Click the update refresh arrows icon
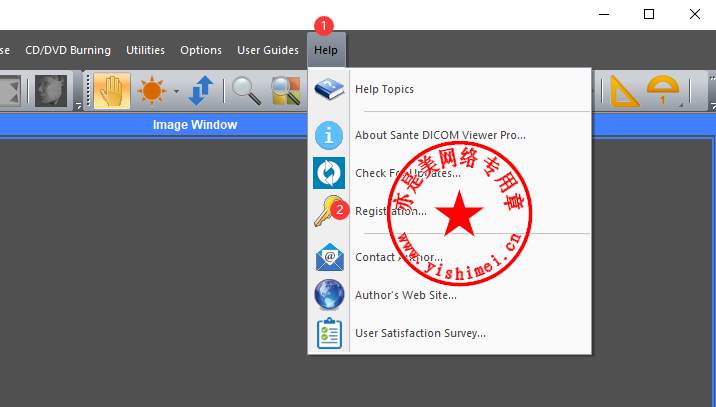 (329, 173)
